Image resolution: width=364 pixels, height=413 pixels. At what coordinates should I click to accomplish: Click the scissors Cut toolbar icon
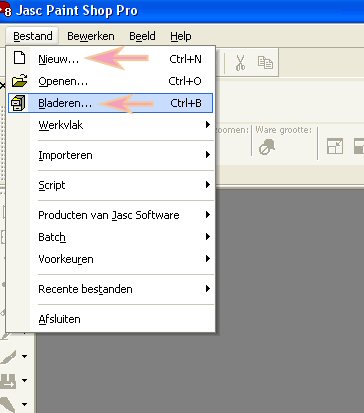click(x=240, y=63)
